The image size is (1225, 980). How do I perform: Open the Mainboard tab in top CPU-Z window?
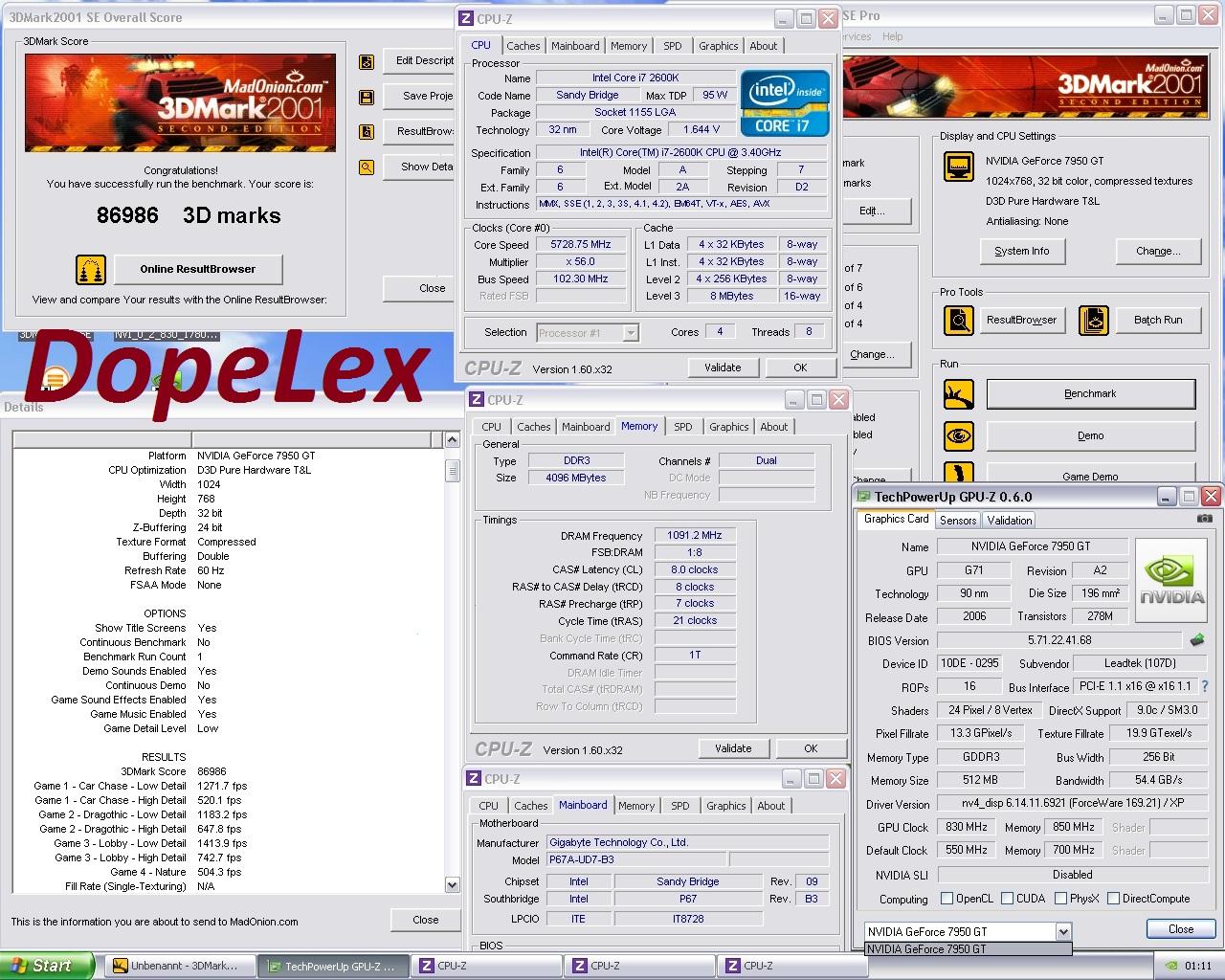[575, 46]
